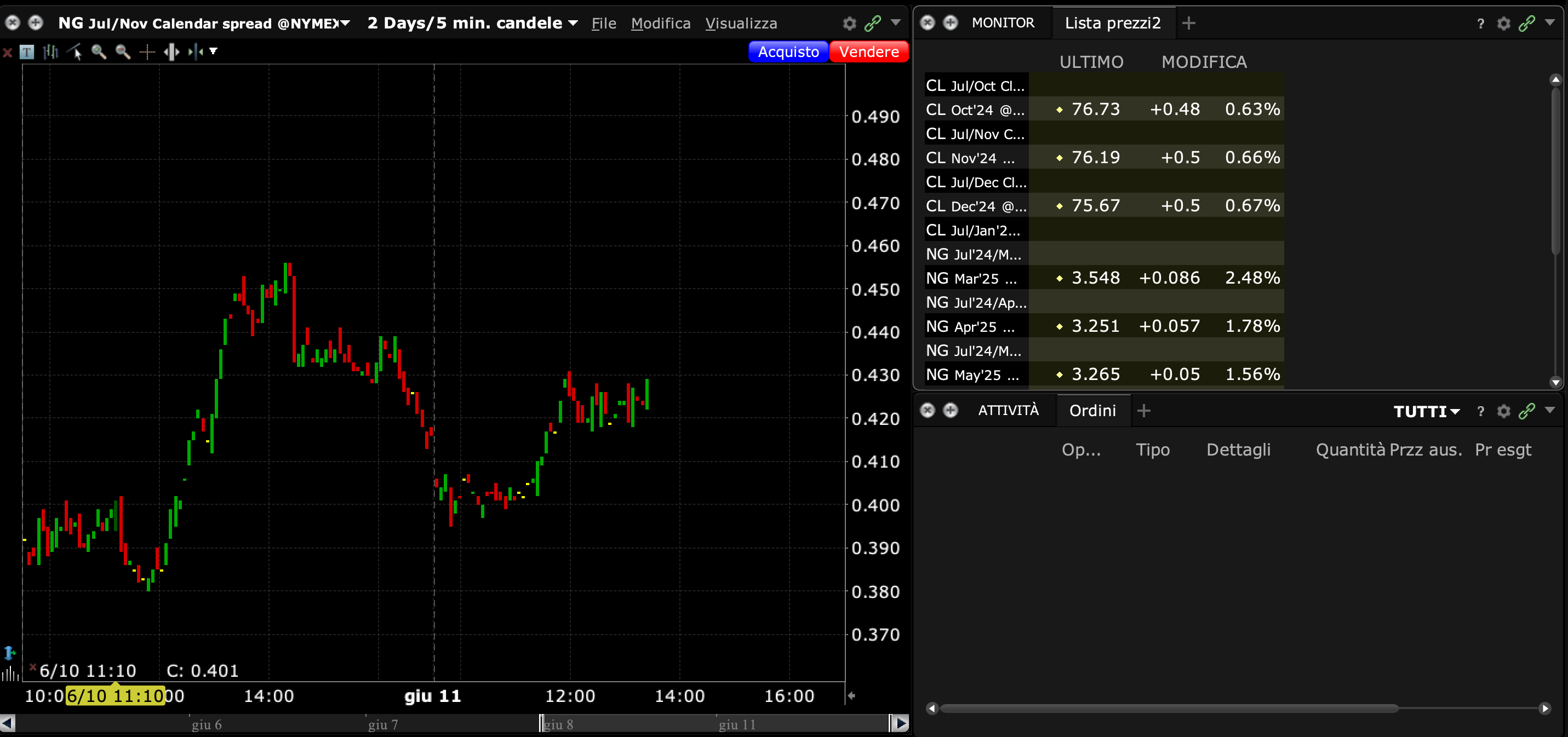The width and height of the screenshot is (1568, 737).
Task: Select the text annotation tool
Action: [27, 53]
